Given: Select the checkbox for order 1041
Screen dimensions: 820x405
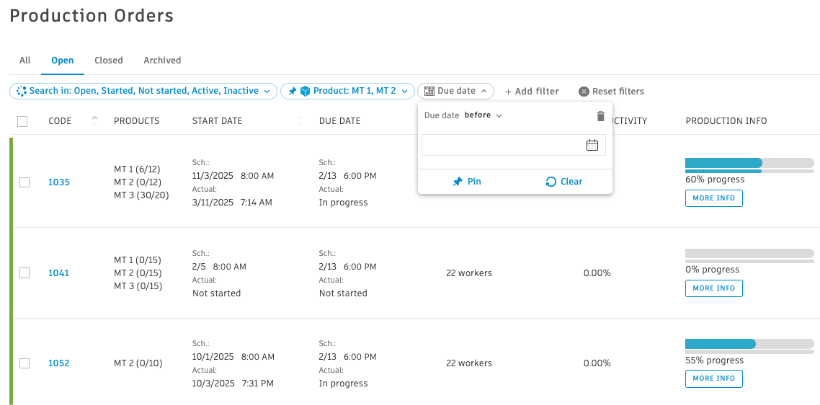Looking at the screenshot, I should [24, 273].
